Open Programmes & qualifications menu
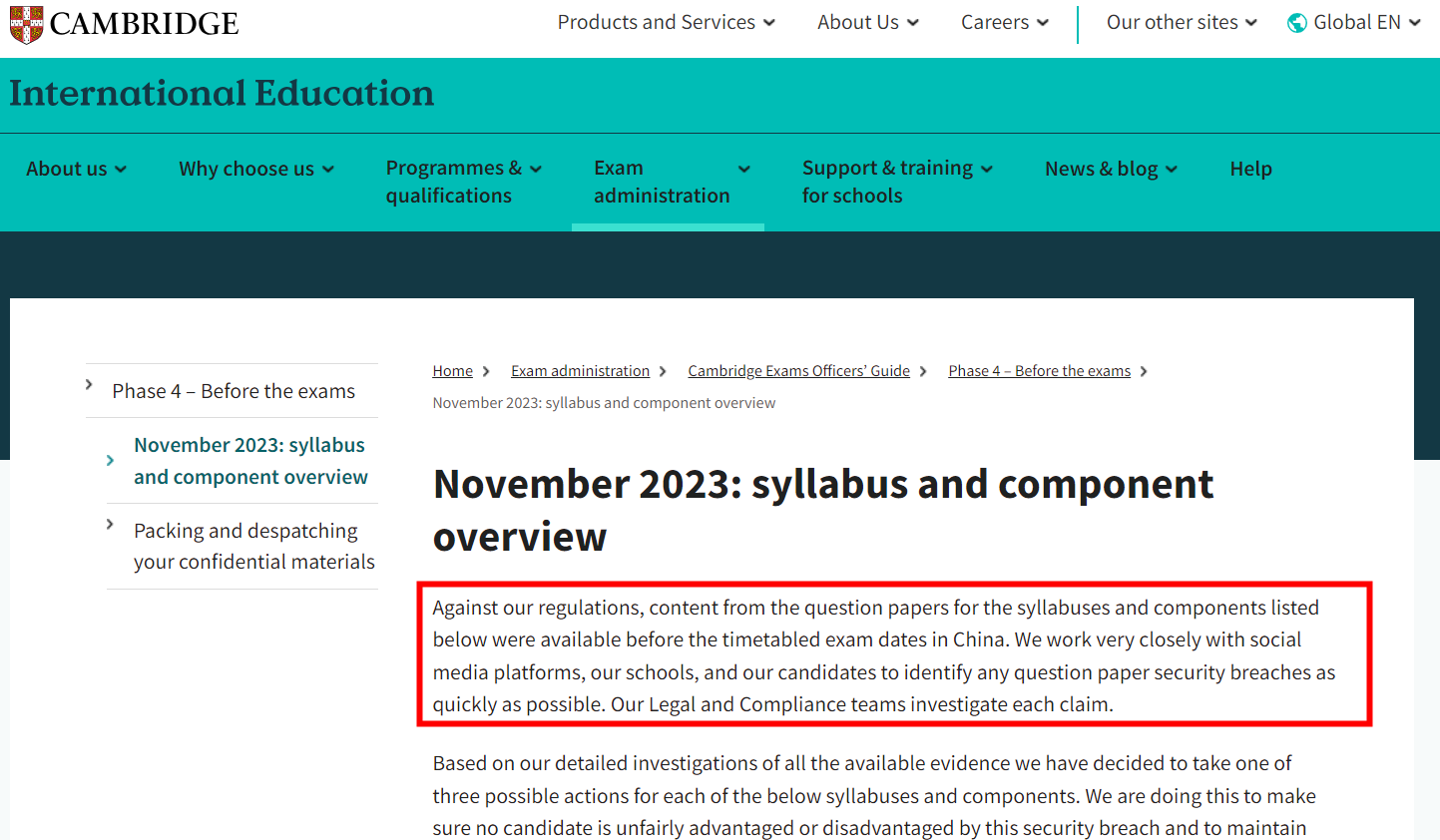 coord(464,182)
